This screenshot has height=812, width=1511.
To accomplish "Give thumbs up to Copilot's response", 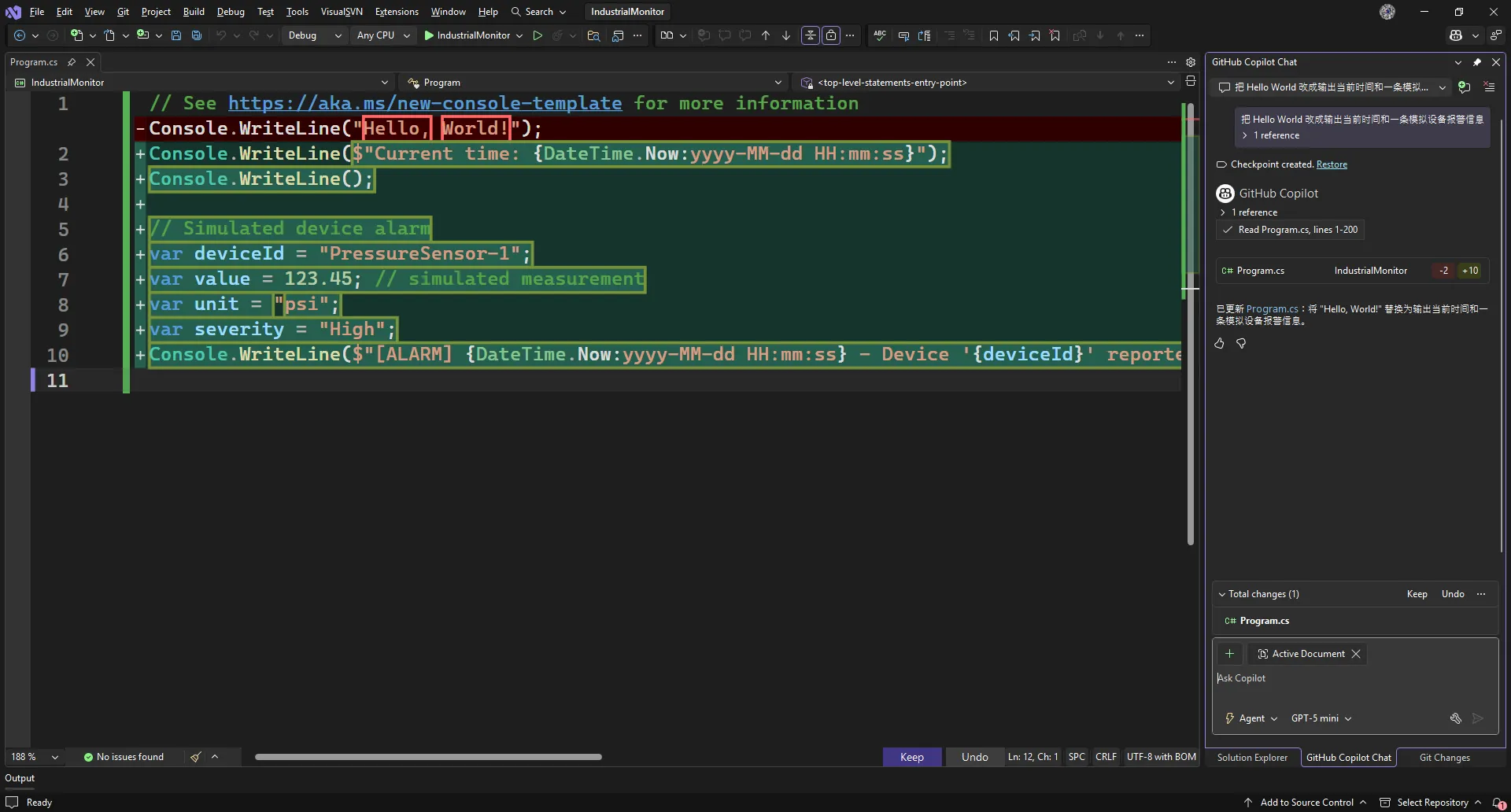I will pyautogui.click(x=1220, y=343).
